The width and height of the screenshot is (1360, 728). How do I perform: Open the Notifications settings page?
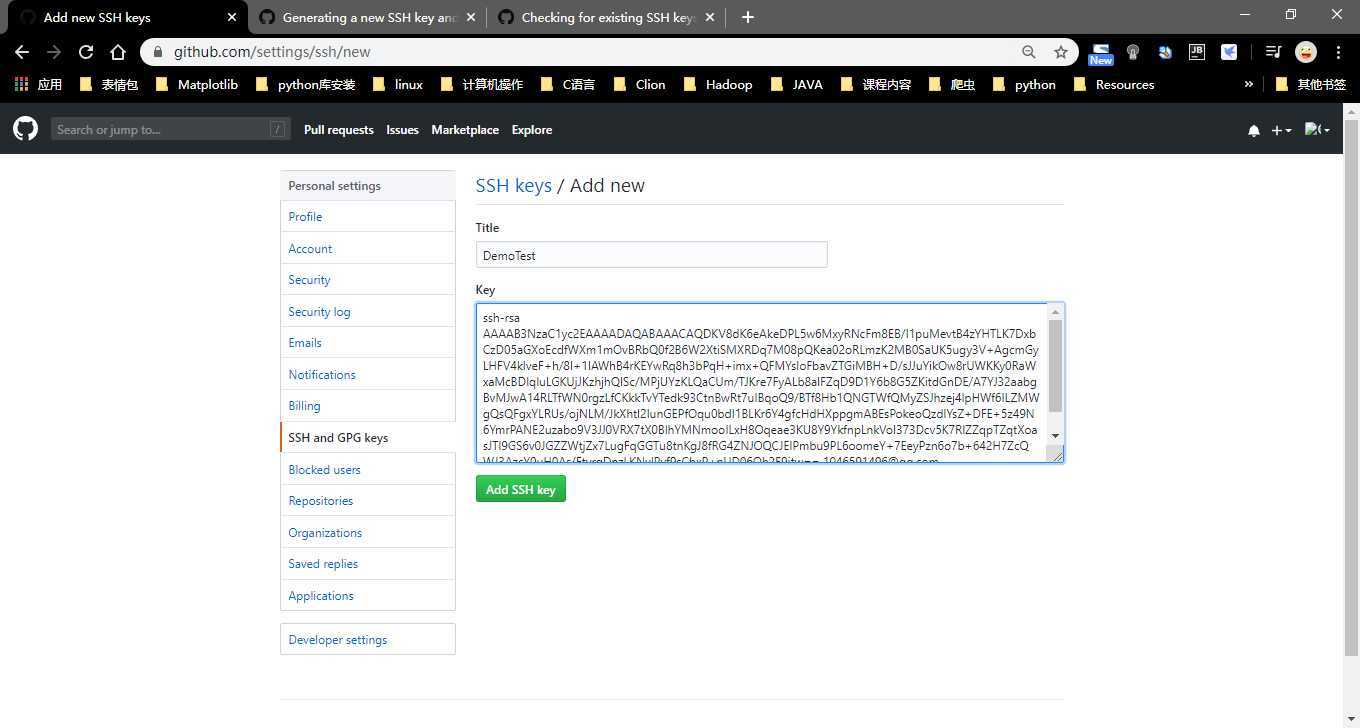pos(368,375)
